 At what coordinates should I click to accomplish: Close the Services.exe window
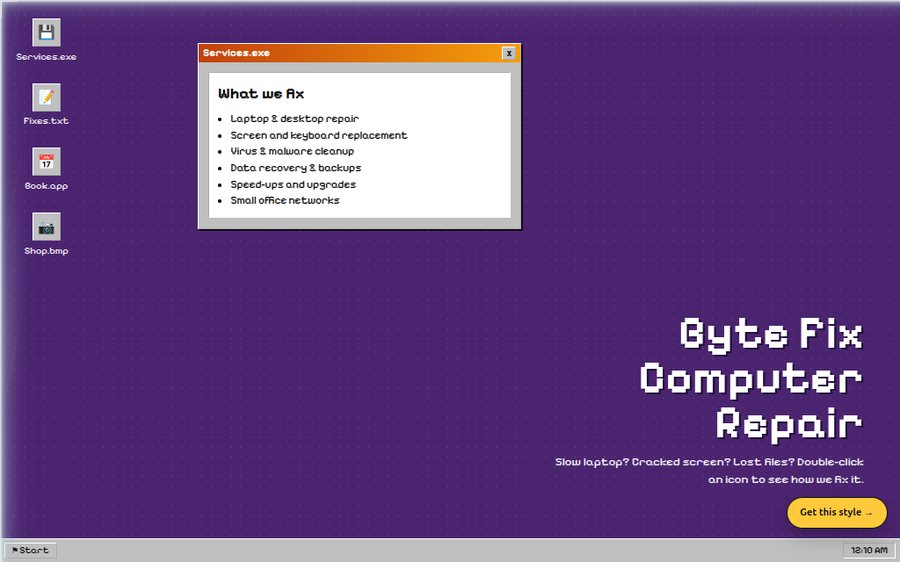pyautogui.click(x=509, y=53)
